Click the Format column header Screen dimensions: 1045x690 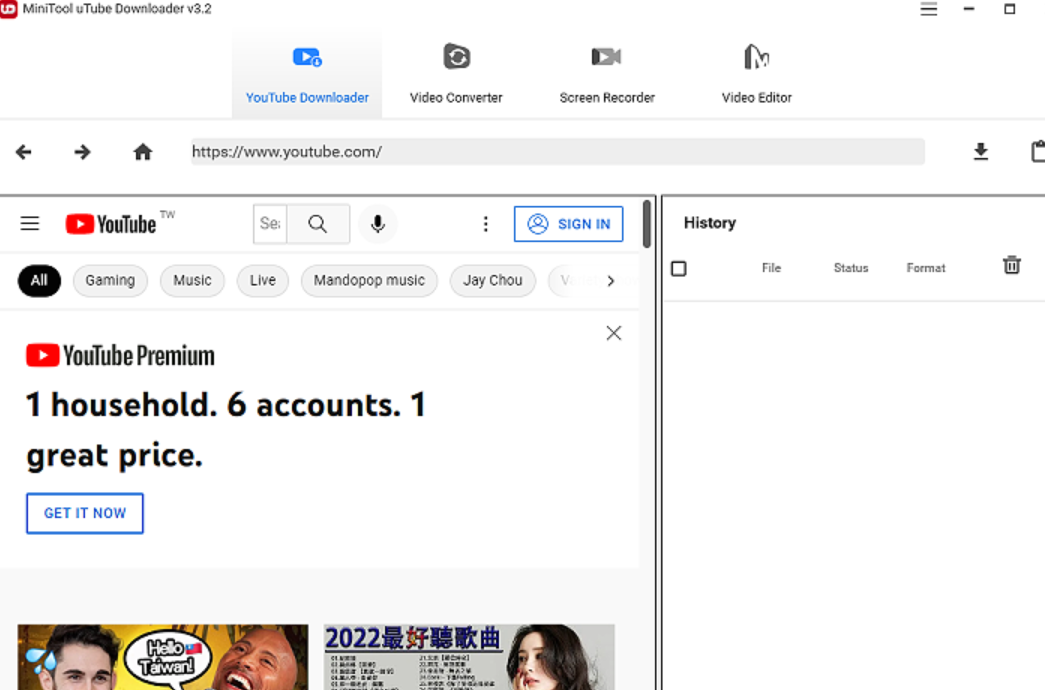tap(926, 268)
